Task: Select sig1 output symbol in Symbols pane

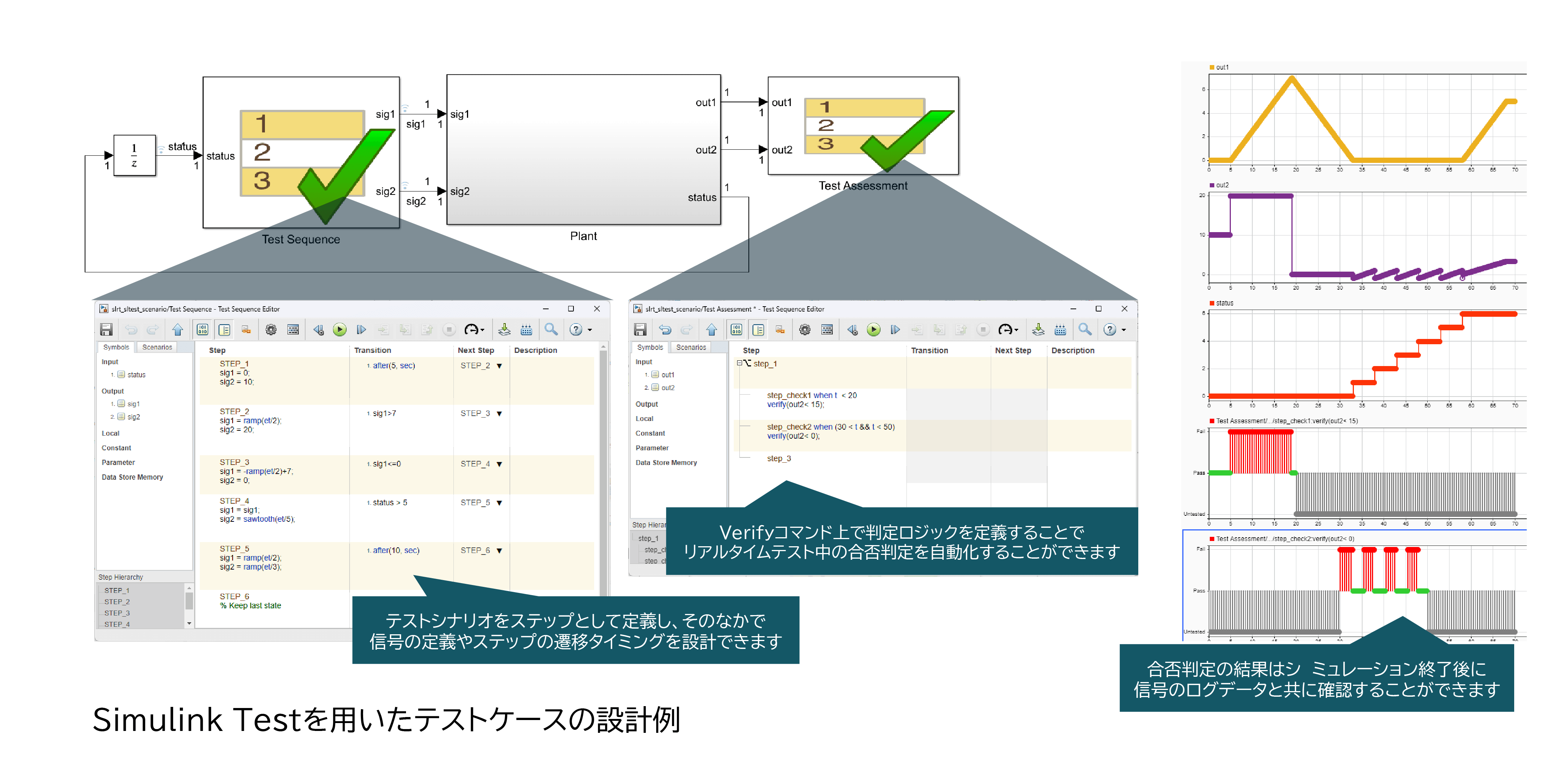Action: click(129, 404)
